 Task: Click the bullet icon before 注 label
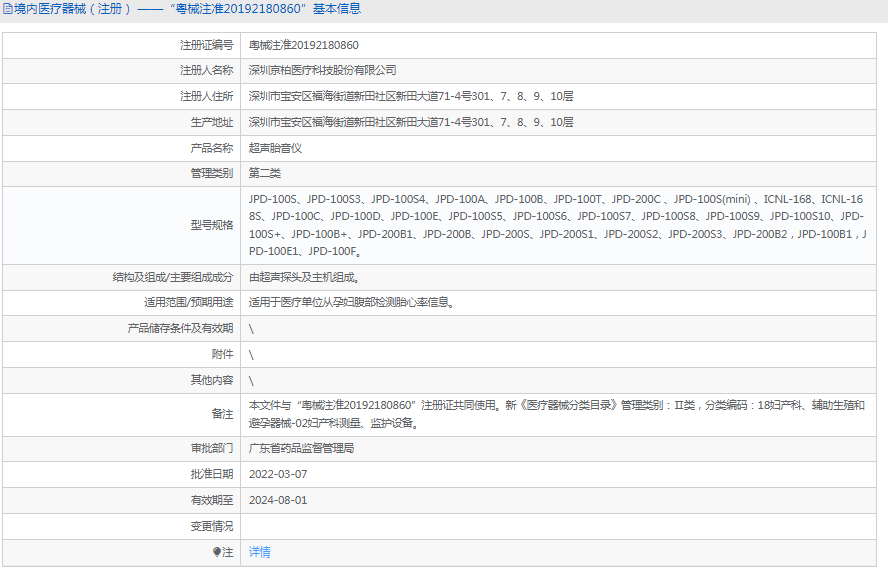(x=216, y=552)
